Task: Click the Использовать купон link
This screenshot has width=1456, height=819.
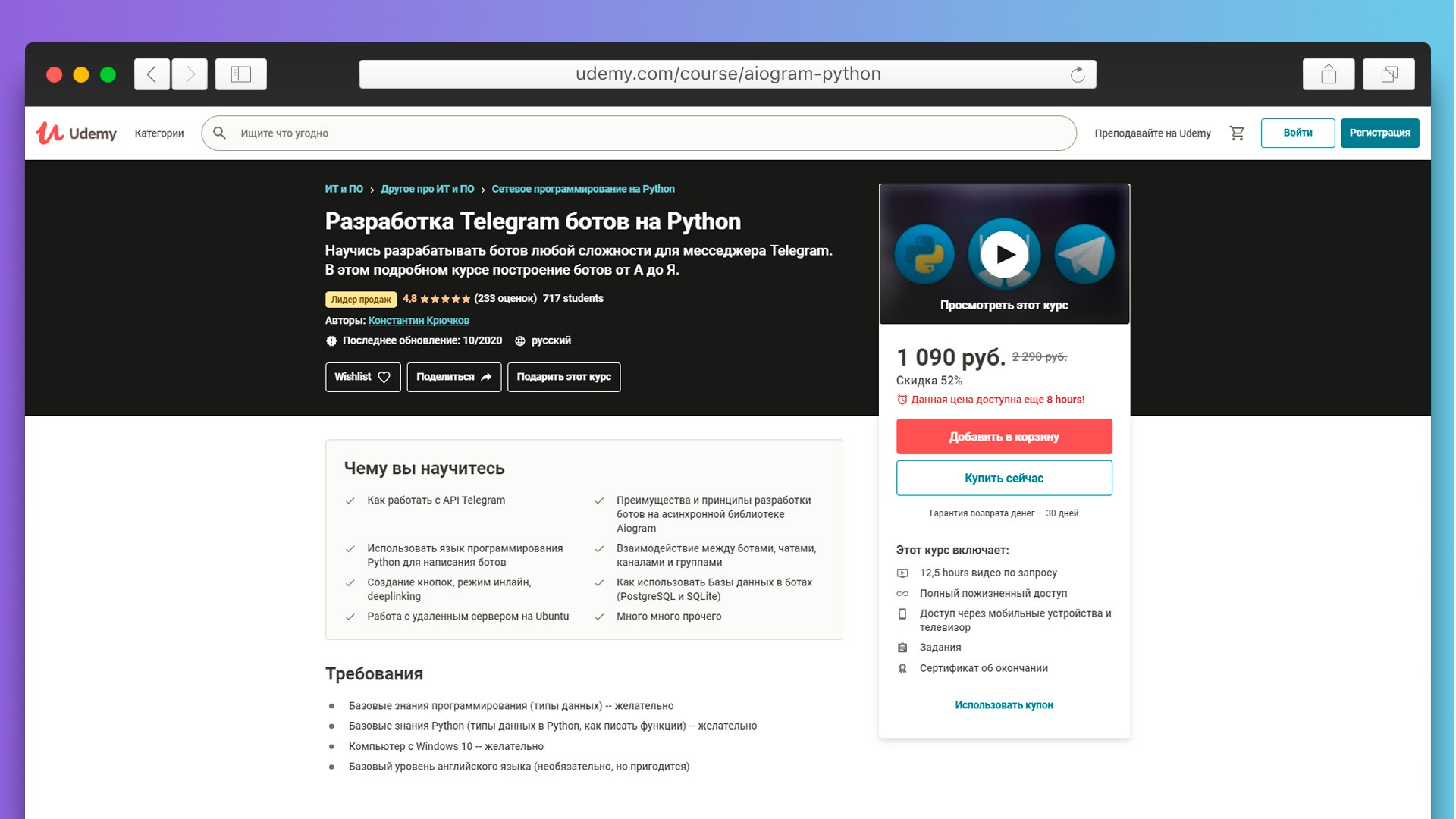Action: pyautogui.click(x=1004, y=705)
